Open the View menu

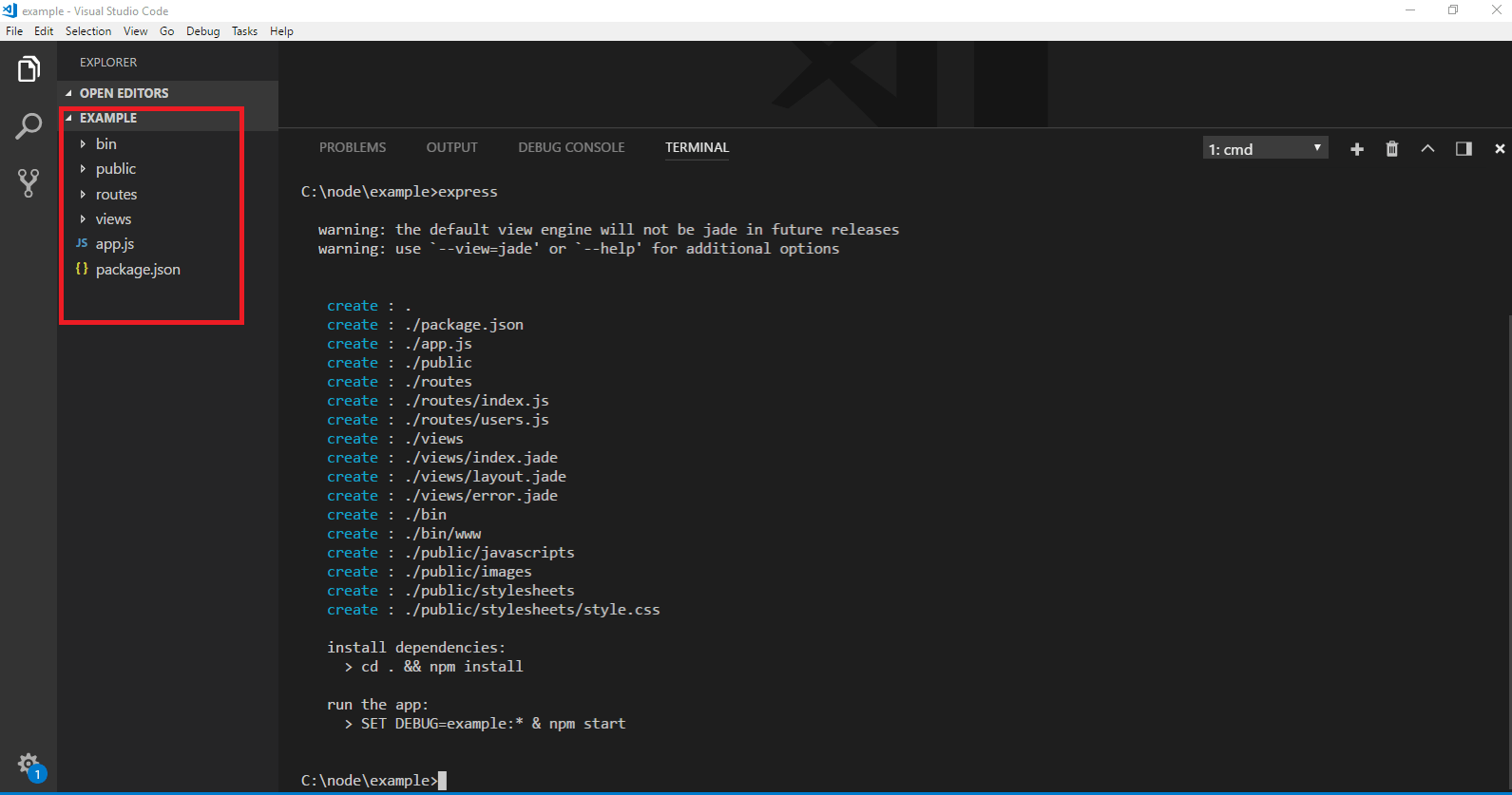pos(136,31)
